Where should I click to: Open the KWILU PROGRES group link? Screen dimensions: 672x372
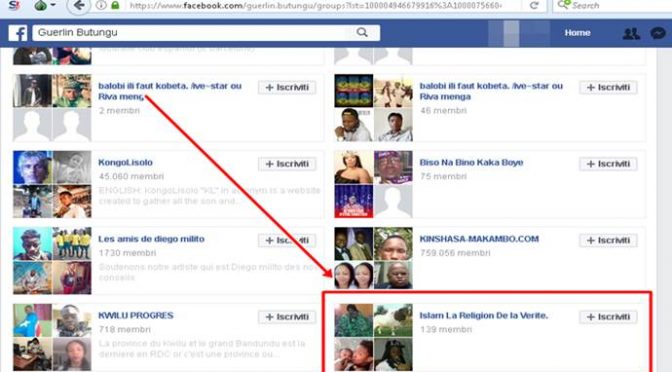(x=136, y=315)
